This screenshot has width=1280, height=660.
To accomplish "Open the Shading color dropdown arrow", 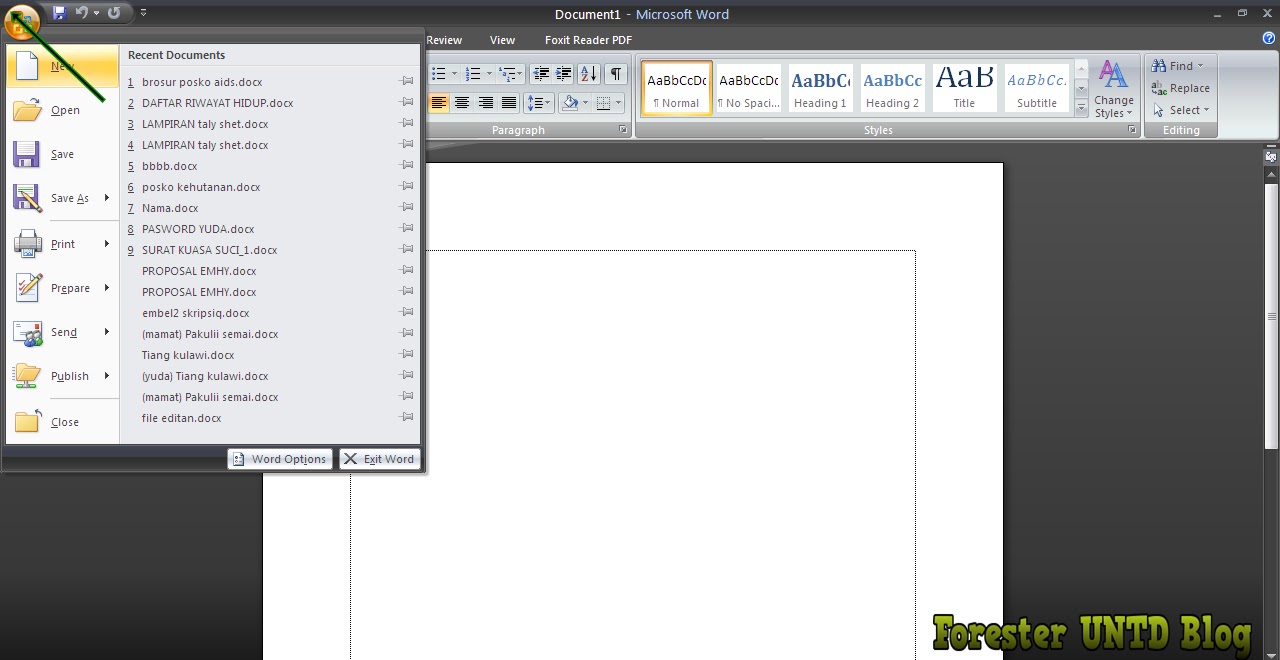I will 583,103.
